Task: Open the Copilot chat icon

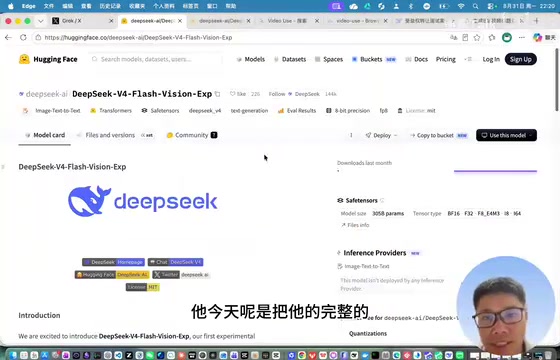Action: (x=538, y=38)
